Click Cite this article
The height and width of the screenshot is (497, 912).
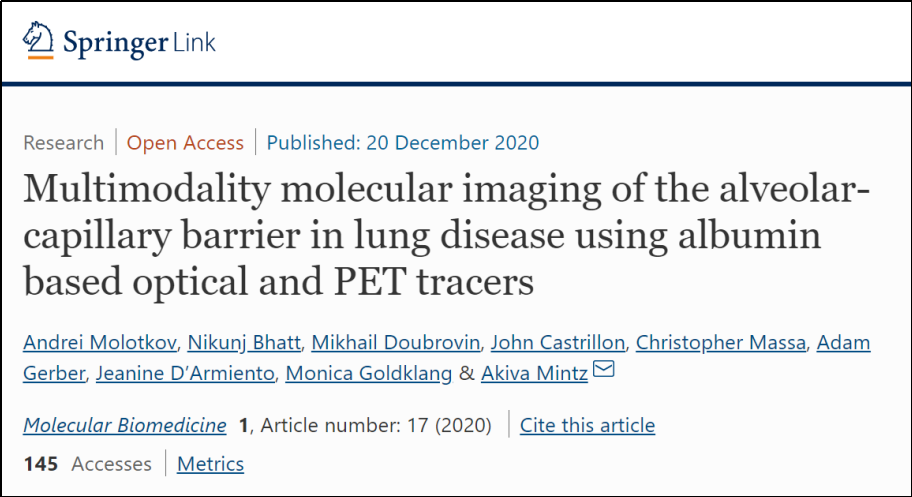coord(587,425)
